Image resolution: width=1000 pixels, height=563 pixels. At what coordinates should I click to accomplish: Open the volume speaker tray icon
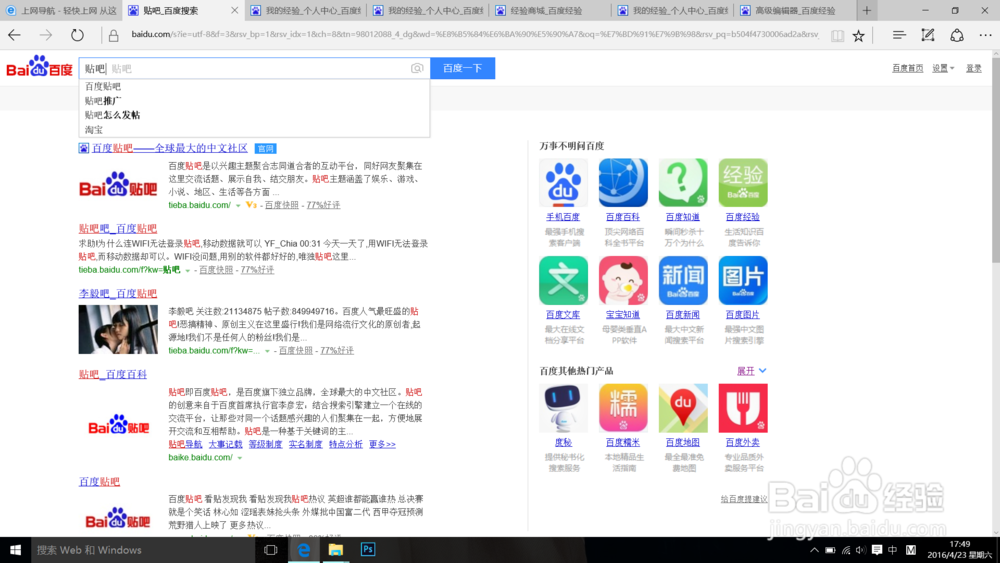pyautogui.click(x=861, y=550)
